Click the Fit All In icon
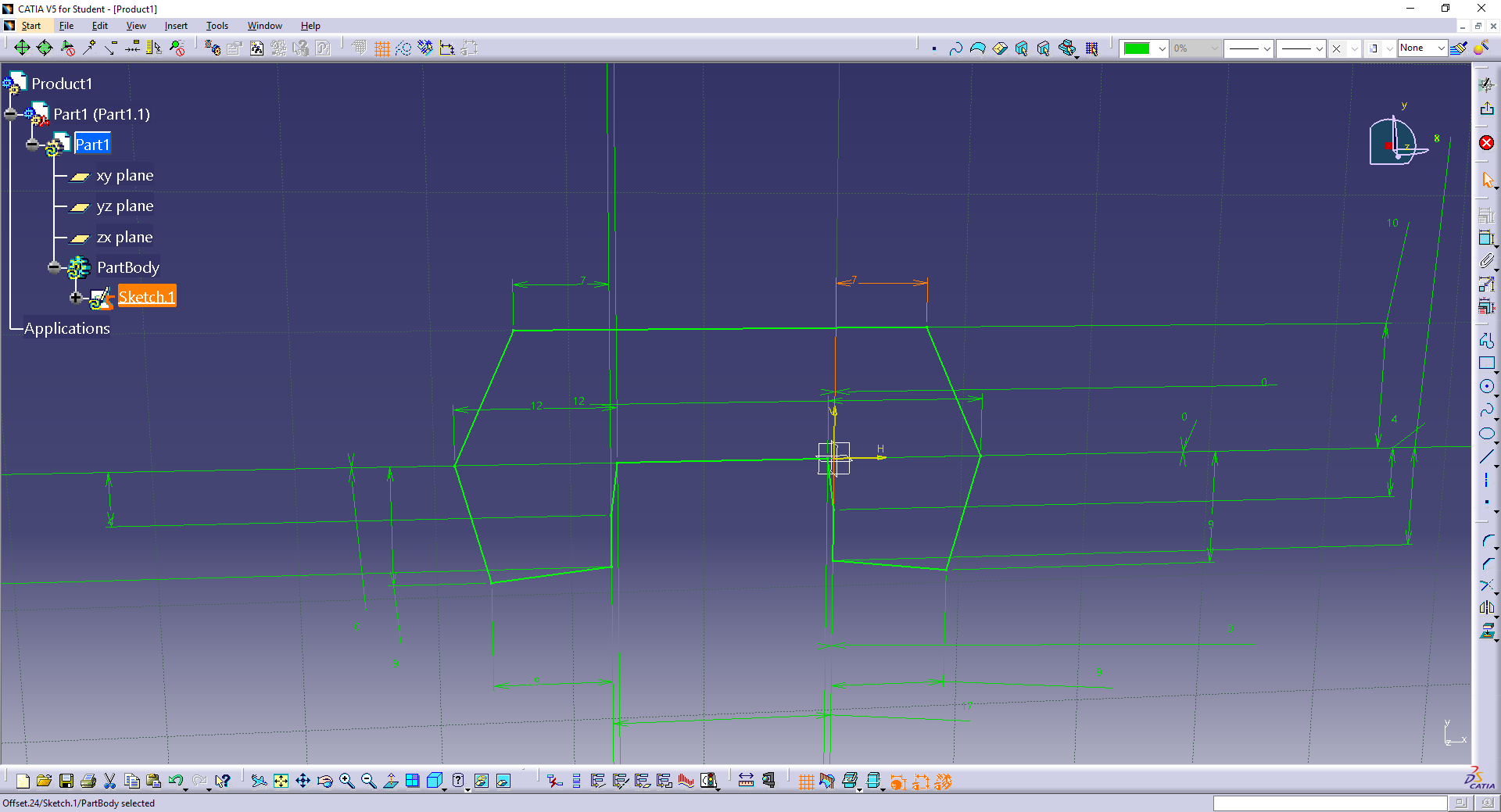1501x812 pixels. 281,781
